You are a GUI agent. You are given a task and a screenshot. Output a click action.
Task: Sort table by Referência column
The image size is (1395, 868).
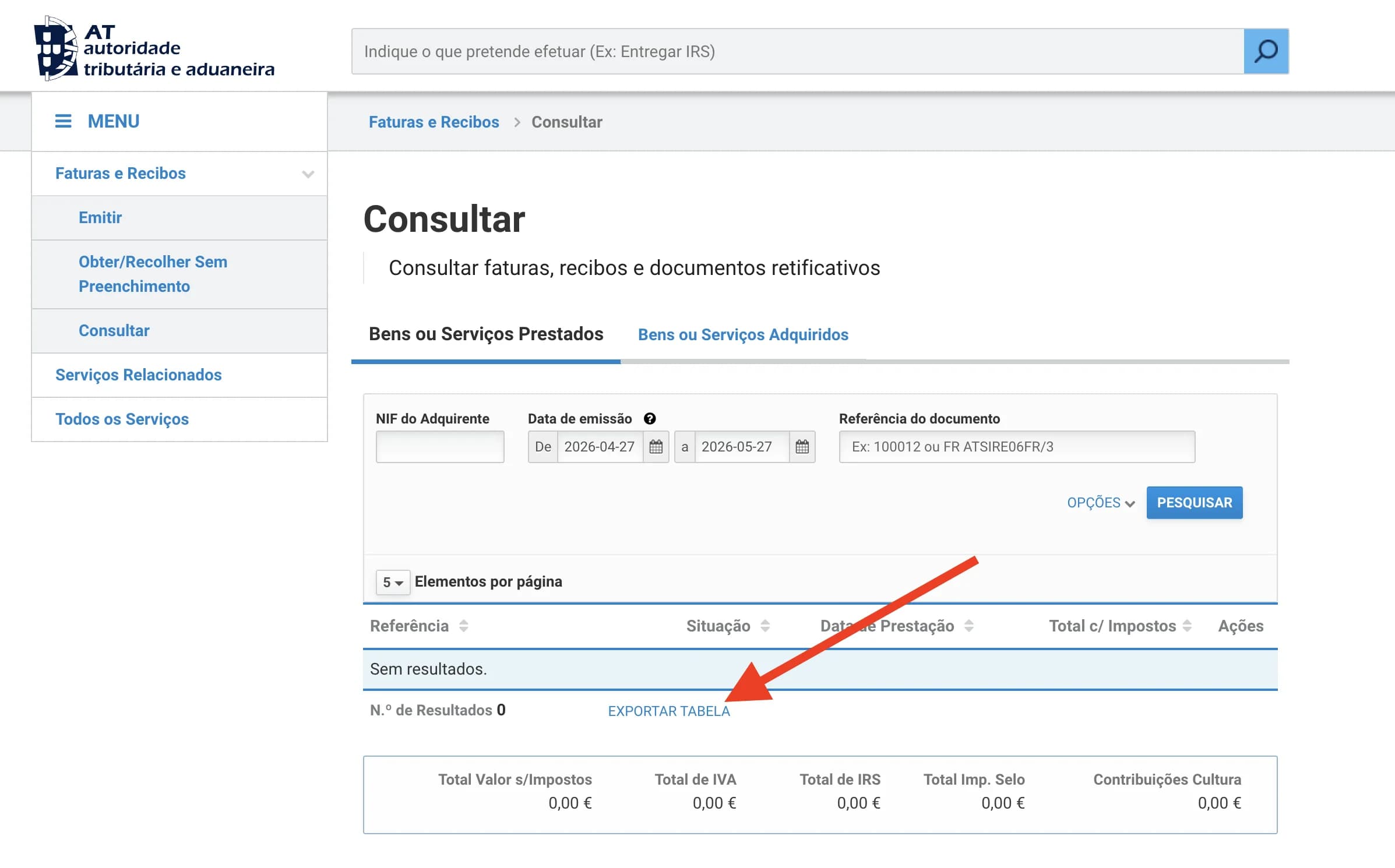click(x=463, y=626)
